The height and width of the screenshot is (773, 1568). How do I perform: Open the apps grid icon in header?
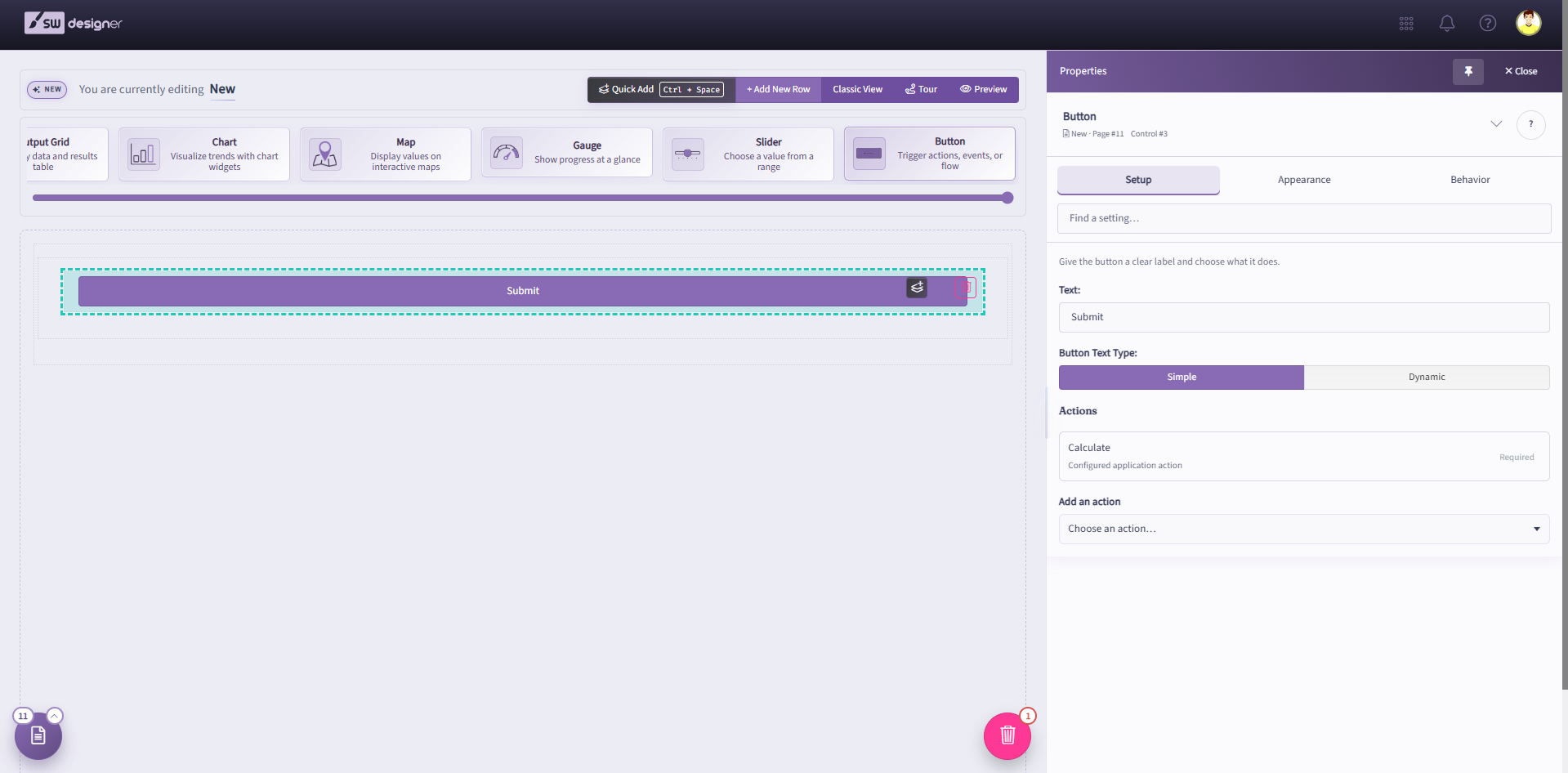click(x=1406, y=24)
